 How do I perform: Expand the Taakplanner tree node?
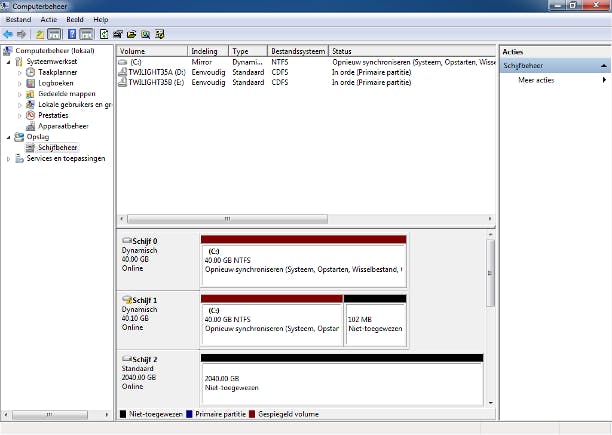click(20, 73)
